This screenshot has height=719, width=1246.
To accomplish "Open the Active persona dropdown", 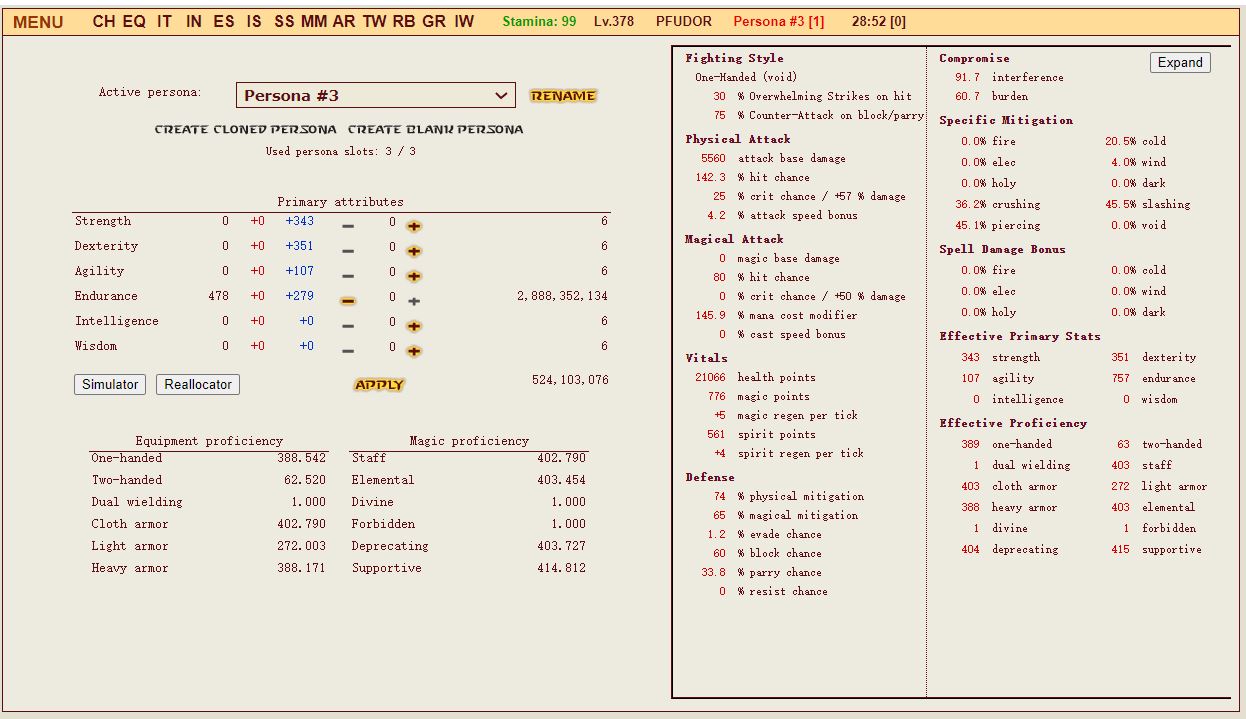I will 376,96.
